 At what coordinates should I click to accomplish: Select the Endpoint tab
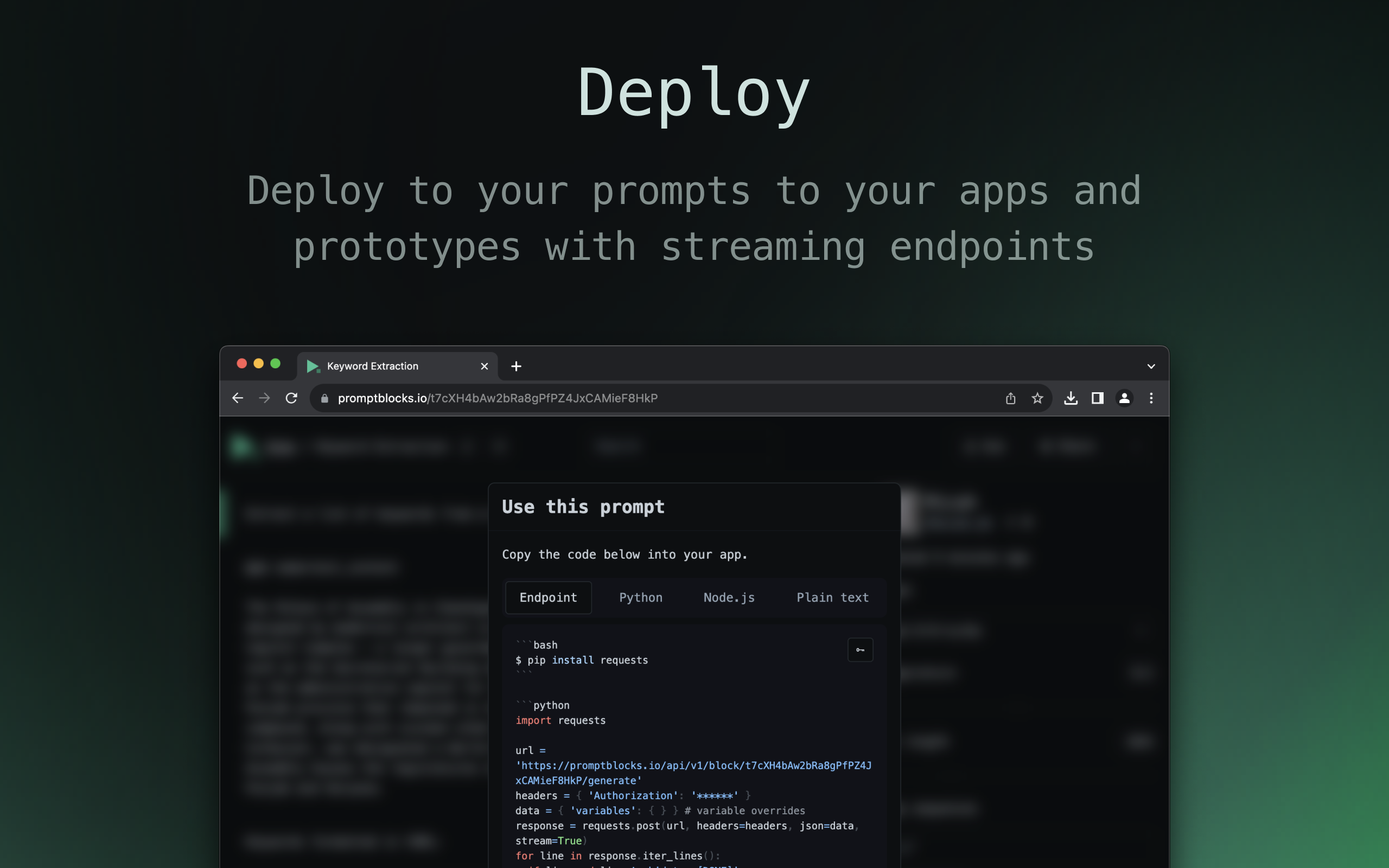click(548, 598)
